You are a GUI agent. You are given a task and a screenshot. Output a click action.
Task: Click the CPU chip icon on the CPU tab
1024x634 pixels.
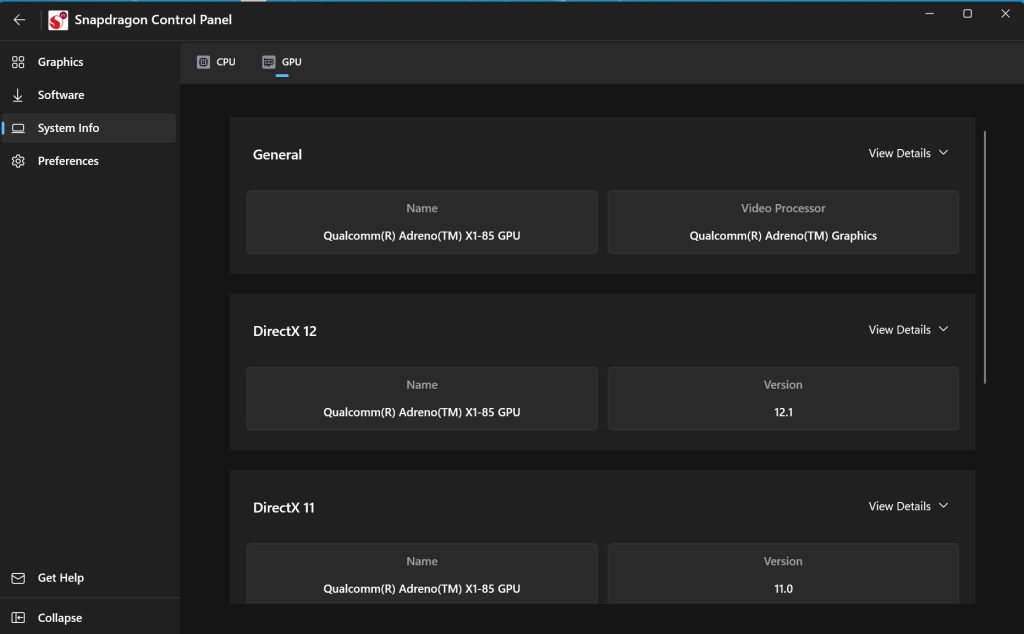point(202,60)
